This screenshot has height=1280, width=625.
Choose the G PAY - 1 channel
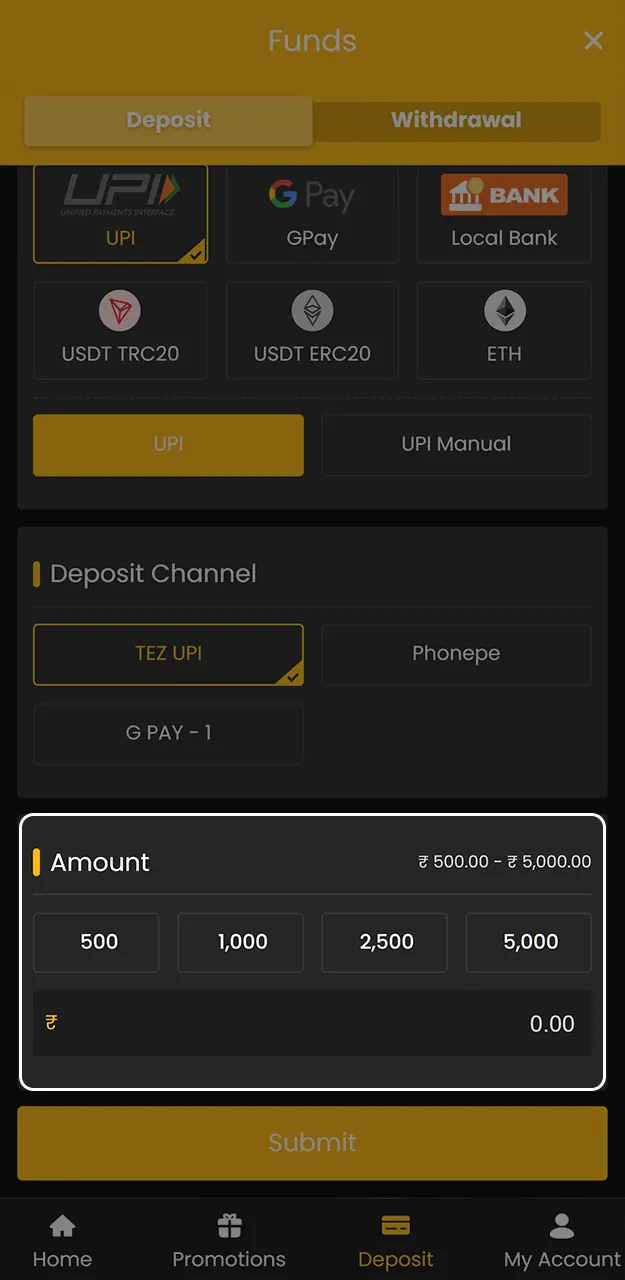[x=168, y=733]
